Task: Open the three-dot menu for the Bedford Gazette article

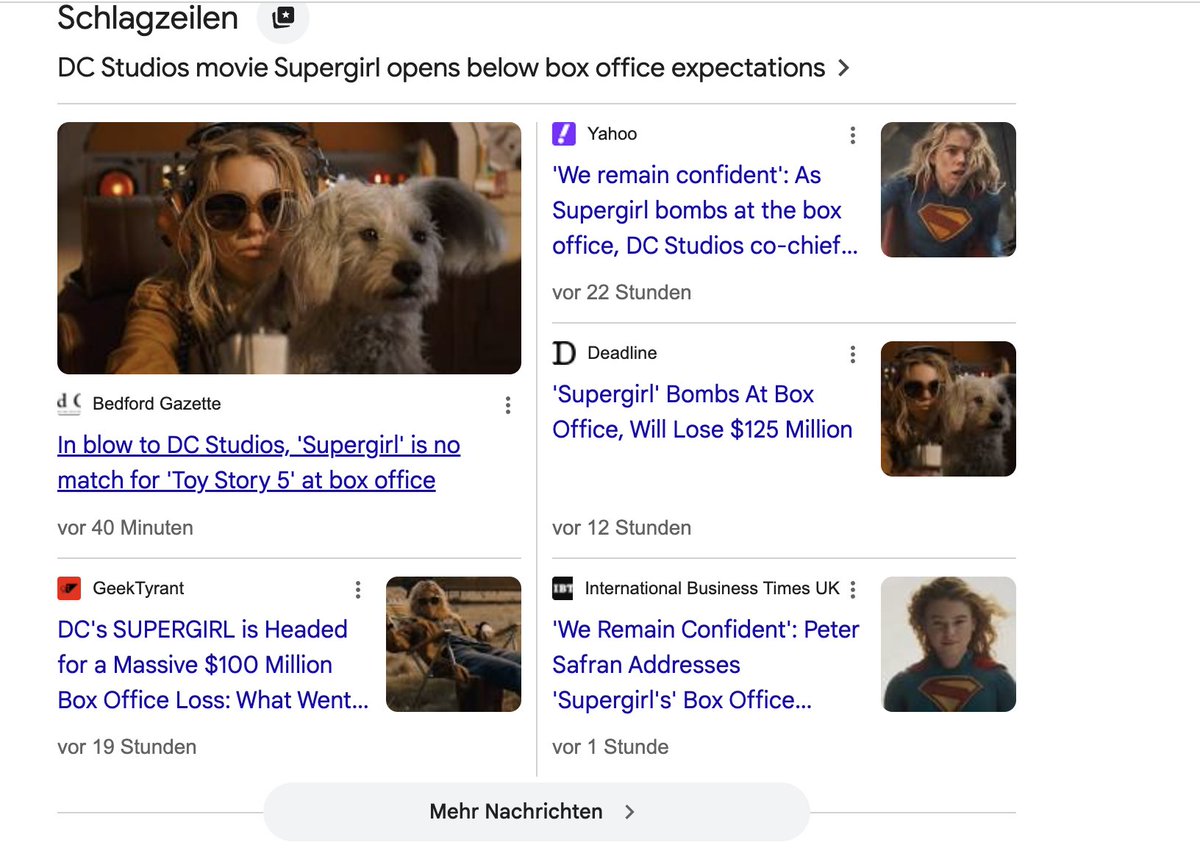Action: (x=508, y=405)
